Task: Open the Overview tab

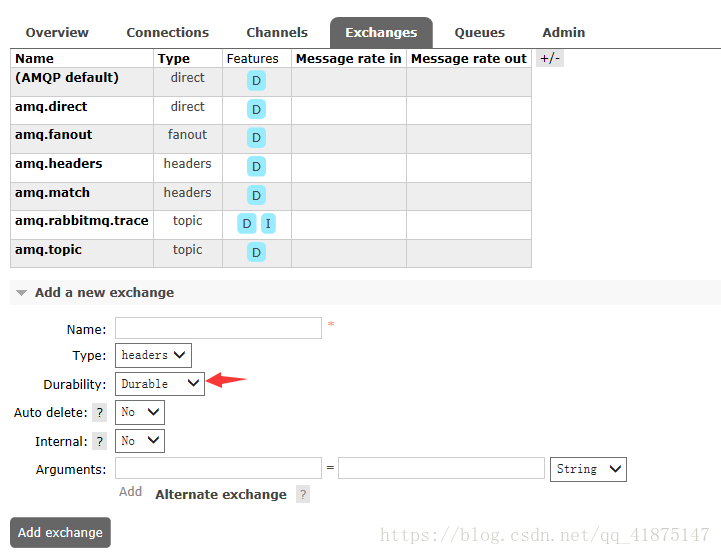Action: (57, 33)
